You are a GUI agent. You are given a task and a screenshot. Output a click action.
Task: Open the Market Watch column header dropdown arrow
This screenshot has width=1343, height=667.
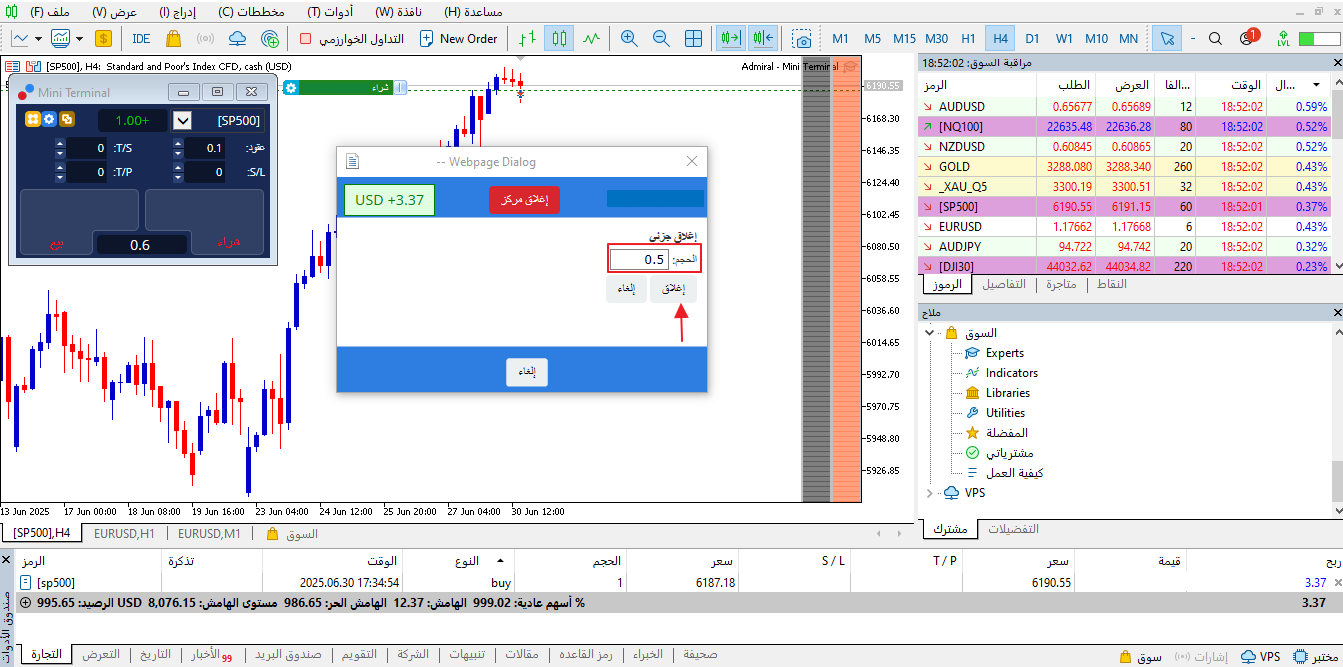(1316, 84)
